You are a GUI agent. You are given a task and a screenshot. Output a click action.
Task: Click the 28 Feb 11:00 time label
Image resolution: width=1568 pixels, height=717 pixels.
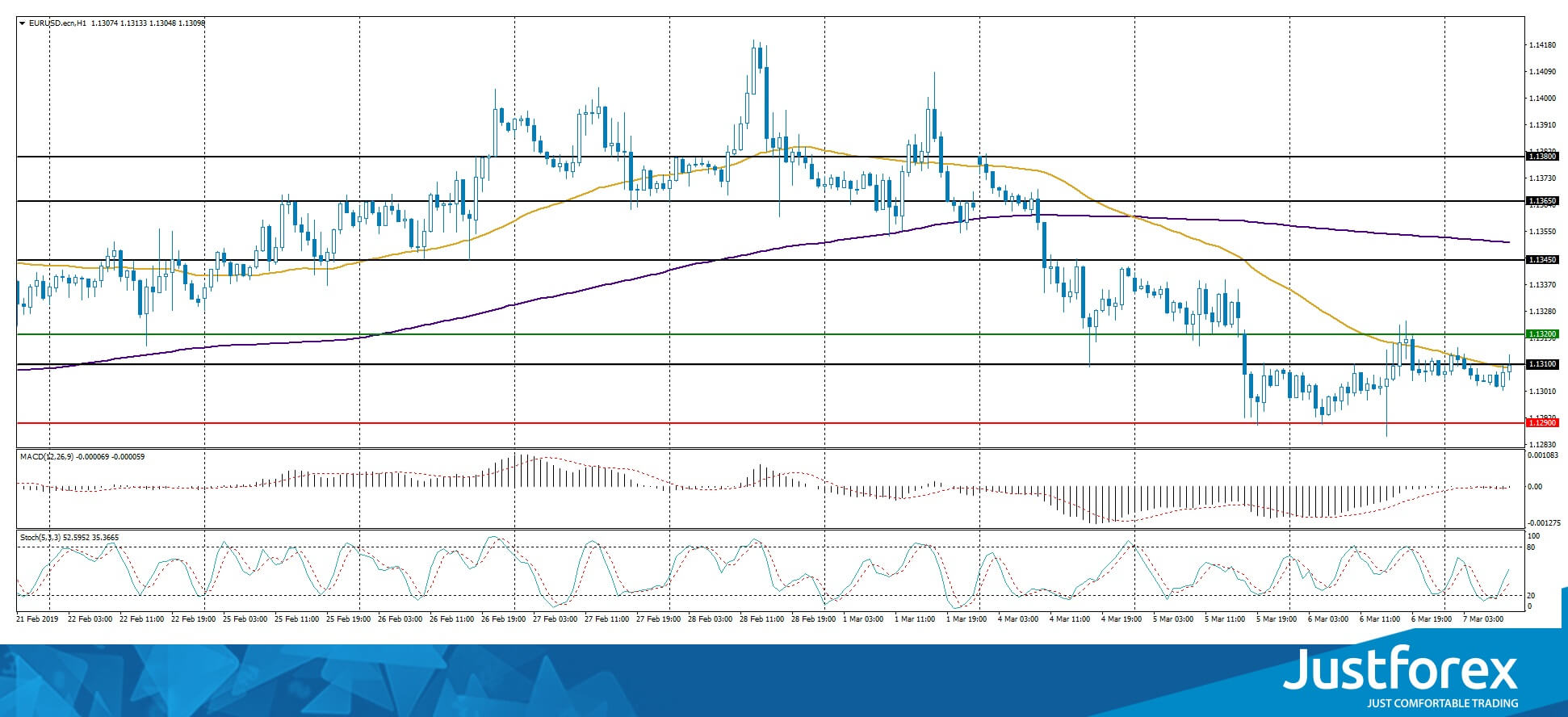(762, 619)
